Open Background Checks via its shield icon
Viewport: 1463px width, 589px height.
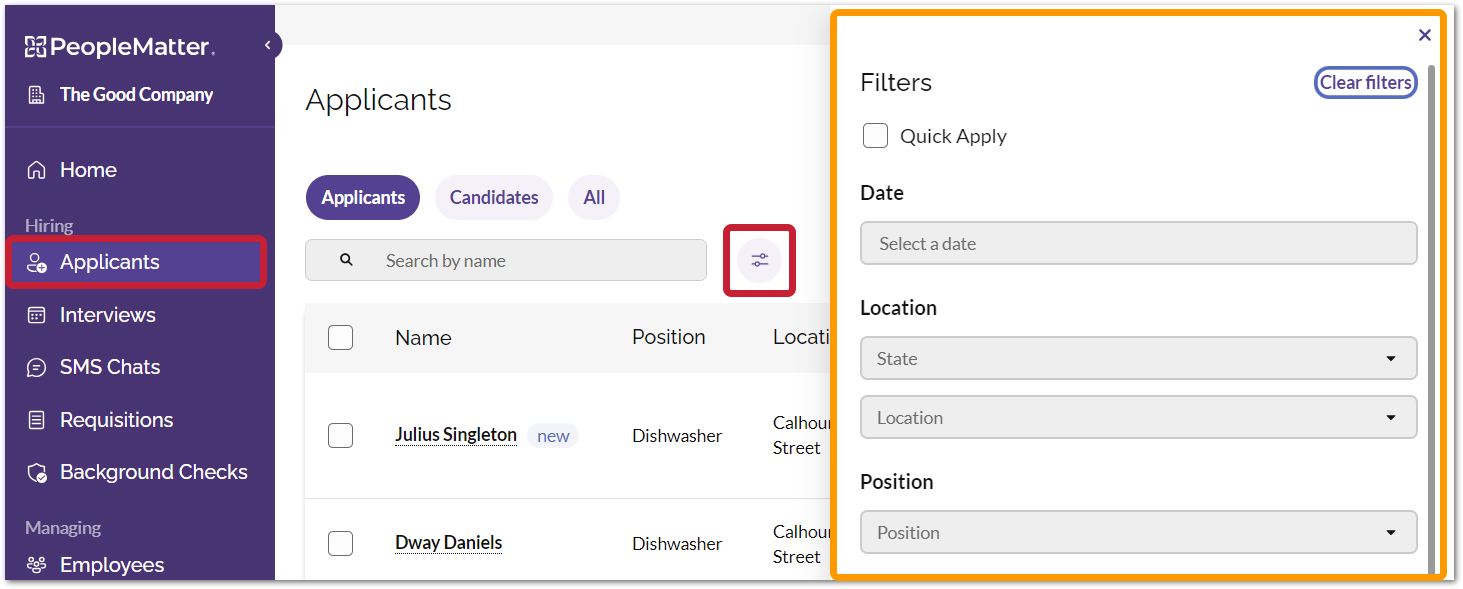click(35, 471)
